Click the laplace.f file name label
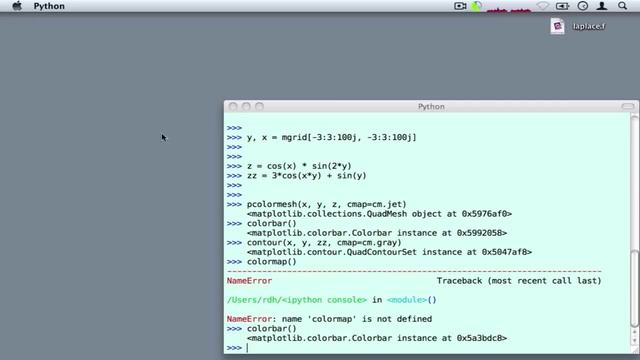The image size is (640, 360). click(589, 27)
